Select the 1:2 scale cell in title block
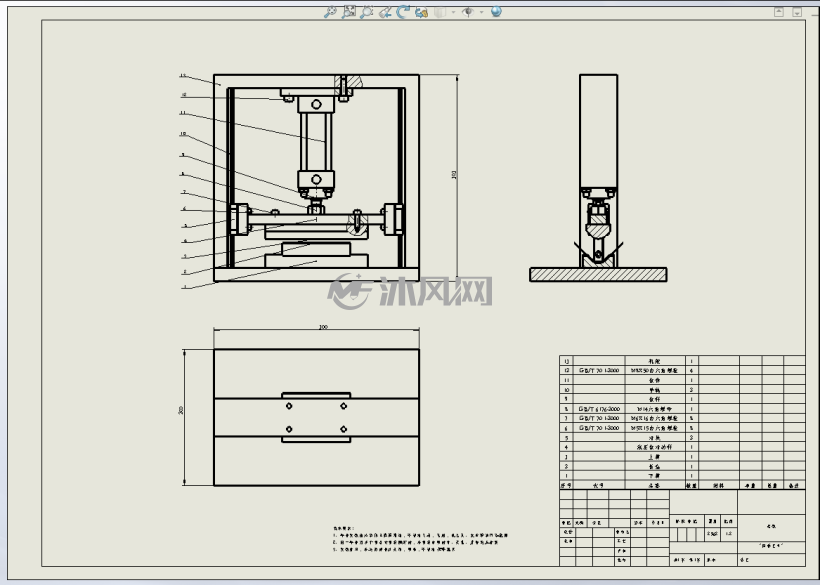Screen dimensions: 820x585 (729, 534)
